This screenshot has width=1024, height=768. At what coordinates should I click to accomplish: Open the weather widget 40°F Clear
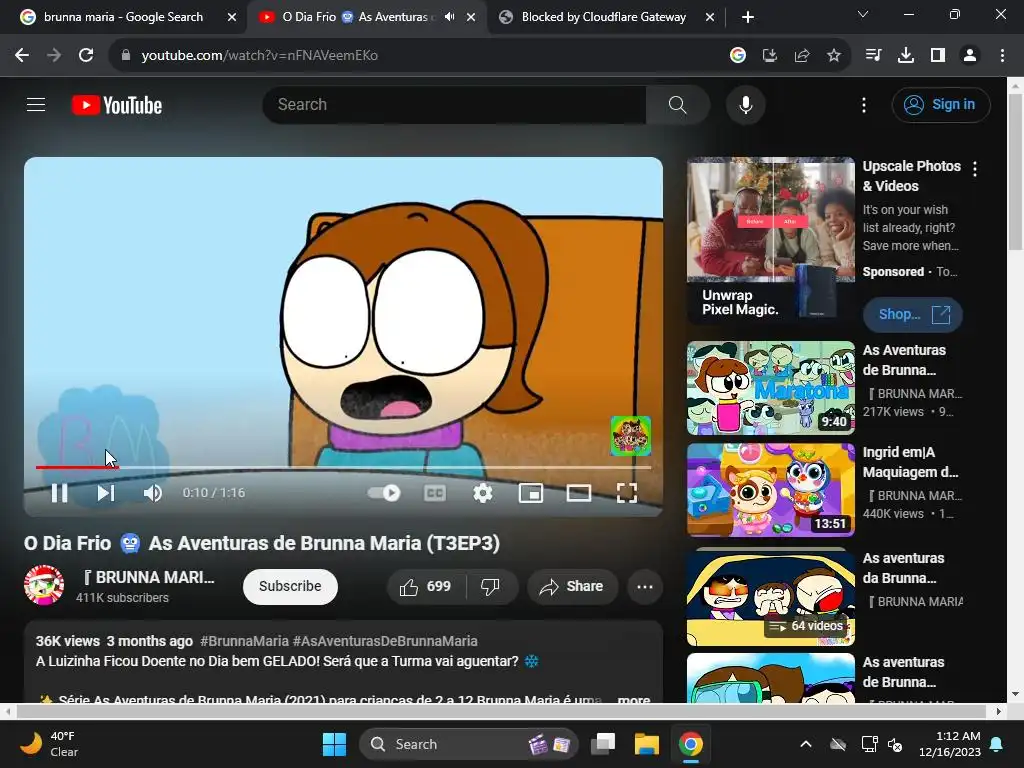tap(49, 744)
